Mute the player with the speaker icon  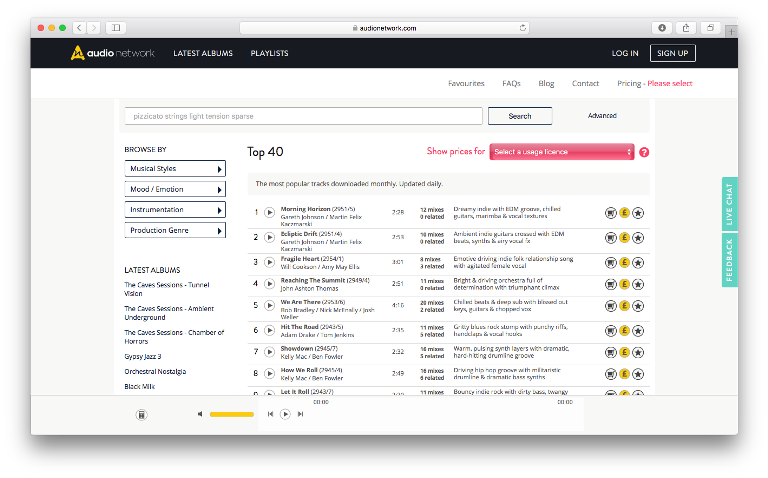[200, 414]
